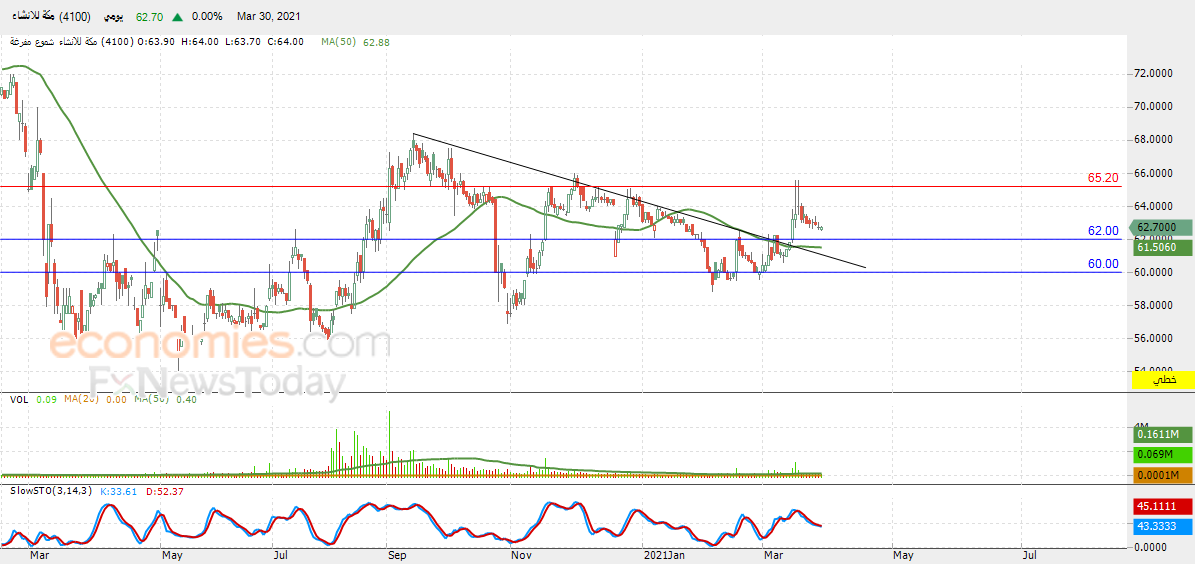Click the 62.7000 current price tag
Viewport: 1195px width, 564px height.
click(1161, 227)
